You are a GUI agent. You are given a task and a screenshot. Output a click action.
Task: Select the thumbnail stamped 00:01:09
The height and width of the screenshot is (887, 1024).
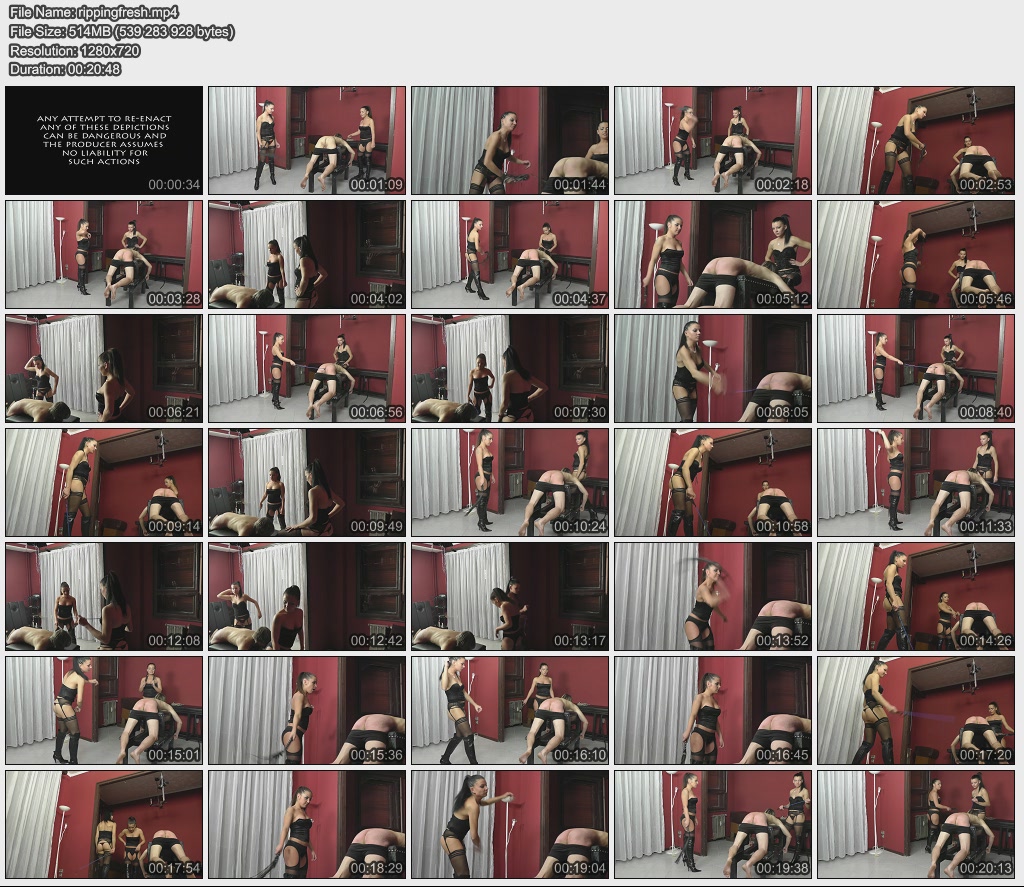pos(307,140)
